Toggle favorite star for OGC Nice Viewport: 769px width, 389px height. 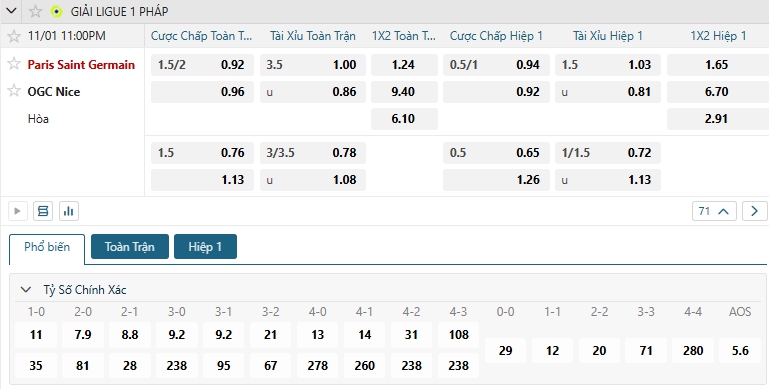click(14, 90)
